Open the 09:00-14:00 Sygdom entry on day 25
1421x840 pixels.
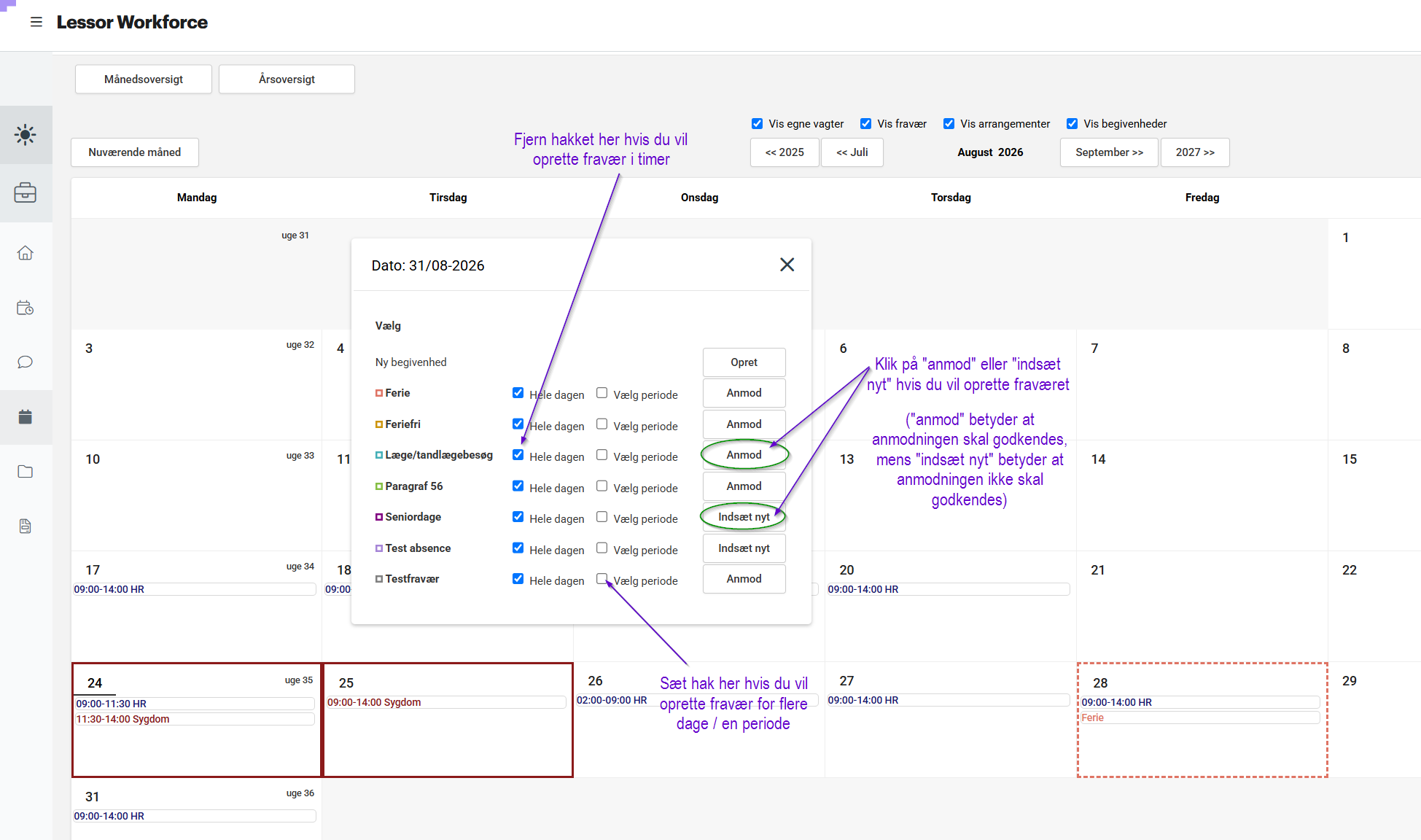click(446, 702)
